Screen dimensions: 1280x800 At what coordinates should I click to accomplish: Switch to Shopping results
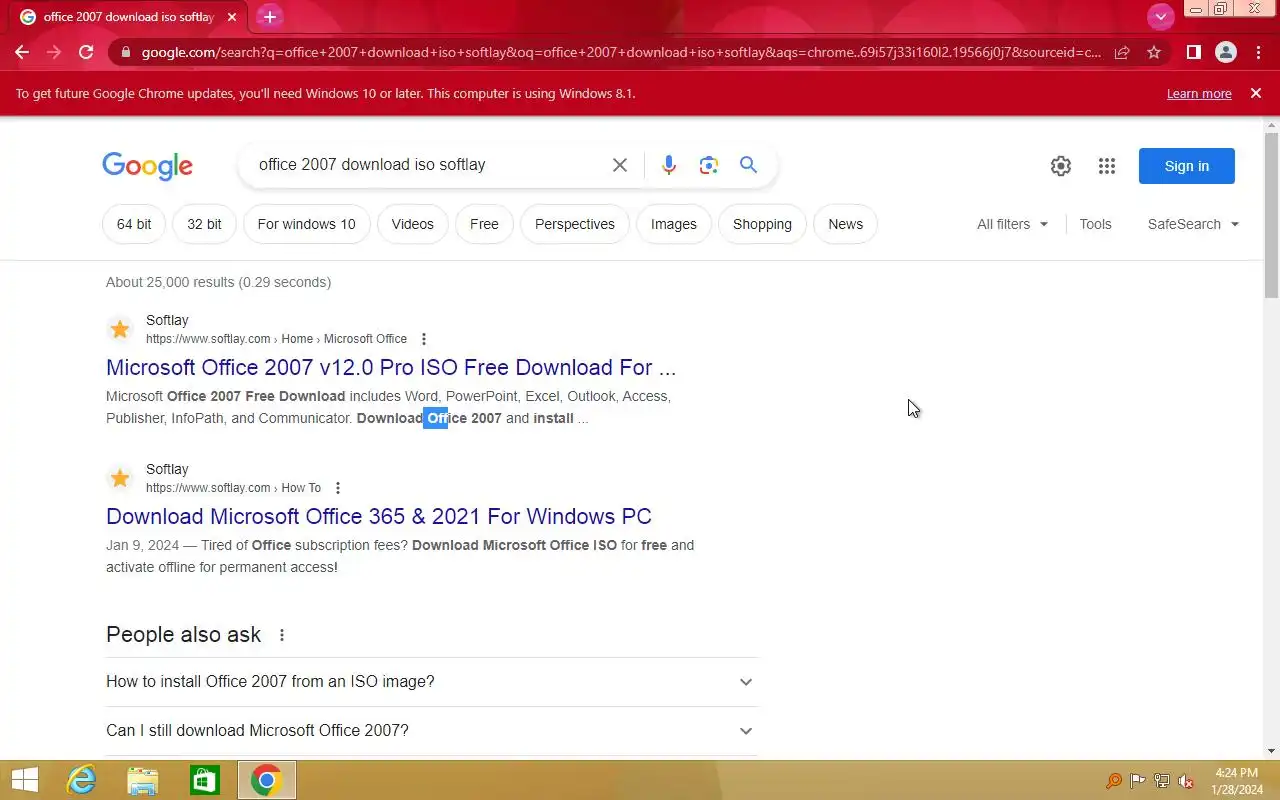pyautogui.click(x=762, y=224)
